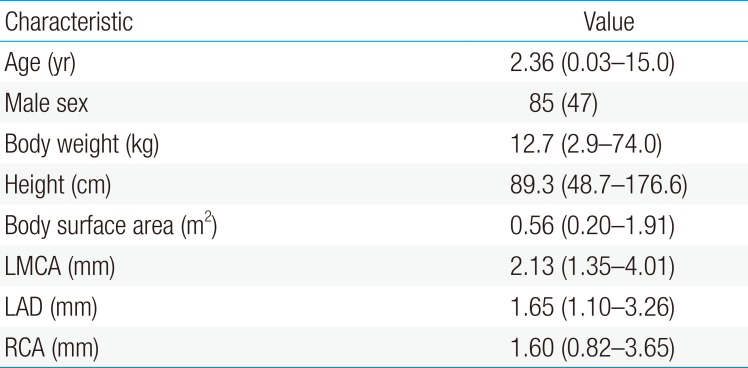The image size is (748, 368).
Task: Select the LMCA (mm) row label
Action: tap(60, 267)
